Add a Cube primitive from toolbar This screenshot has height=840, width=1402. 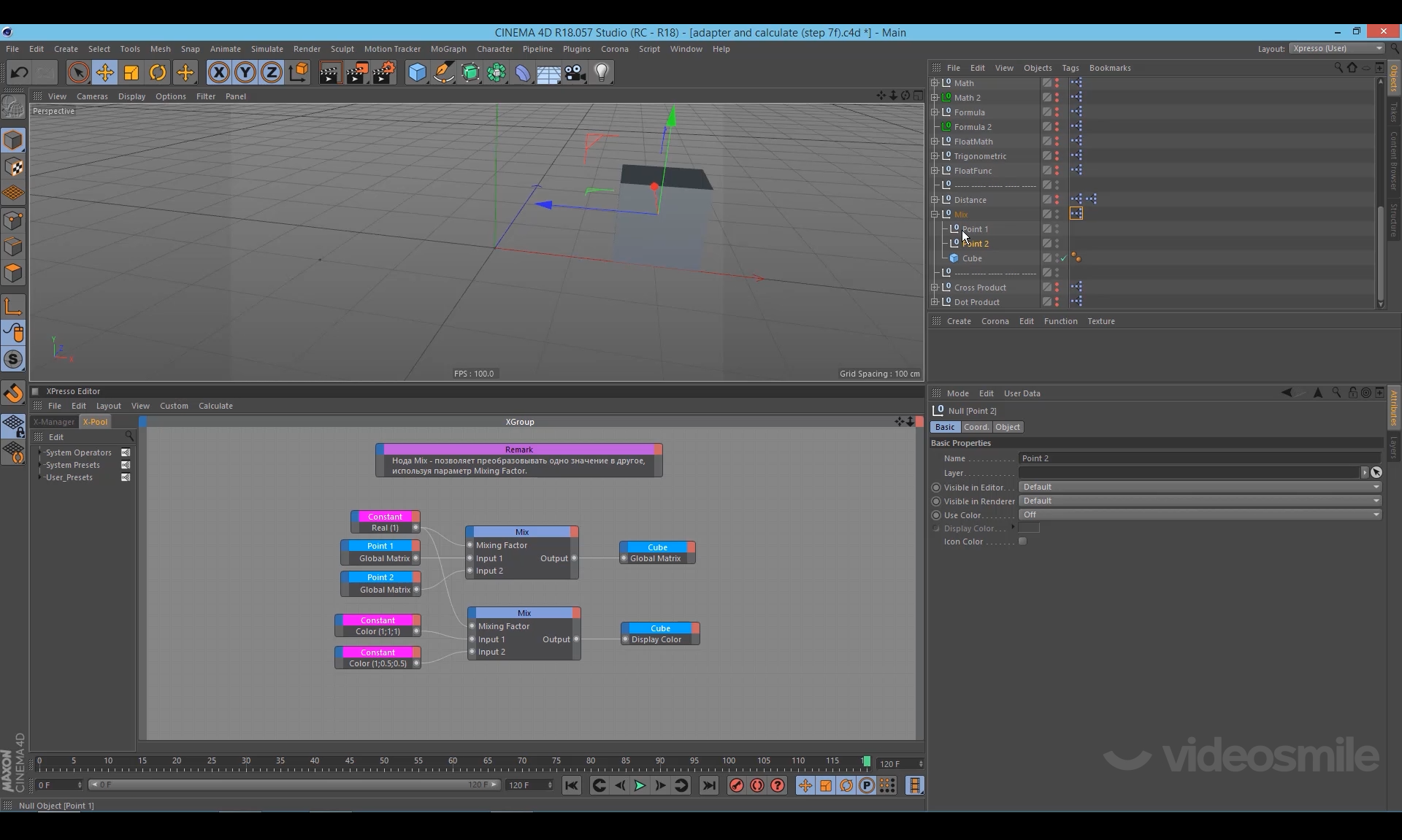point(417,72)
